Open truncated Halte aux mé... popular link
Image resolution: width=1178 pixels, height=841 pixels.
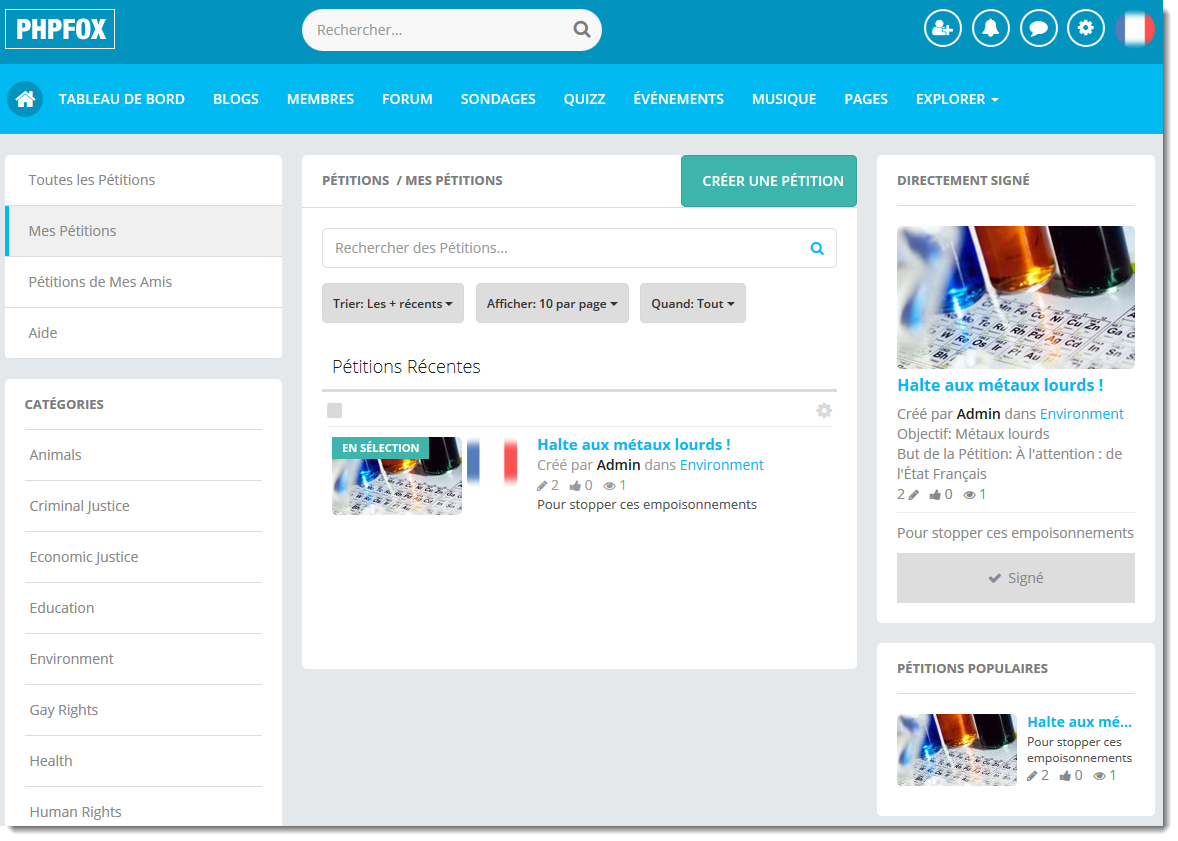tap(1079, 722)
